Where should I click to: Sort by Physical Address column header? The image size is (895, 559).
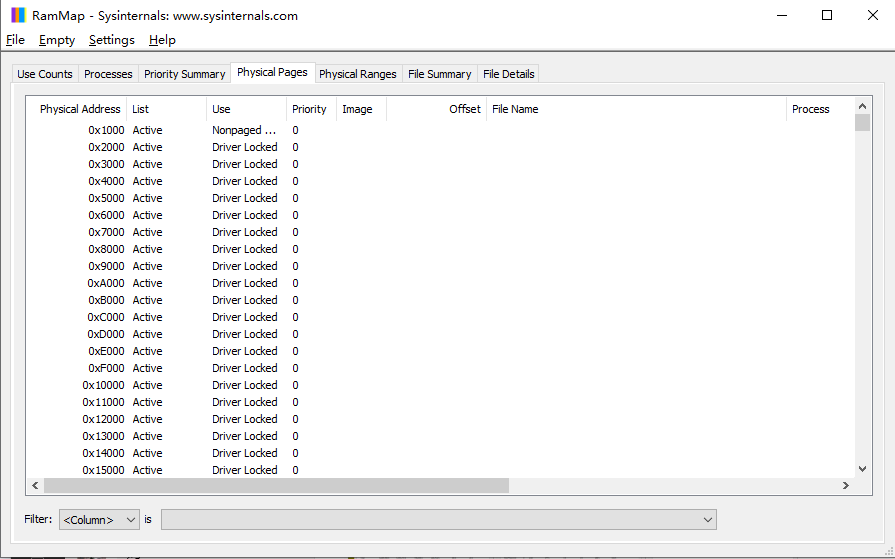coord(80,109)
